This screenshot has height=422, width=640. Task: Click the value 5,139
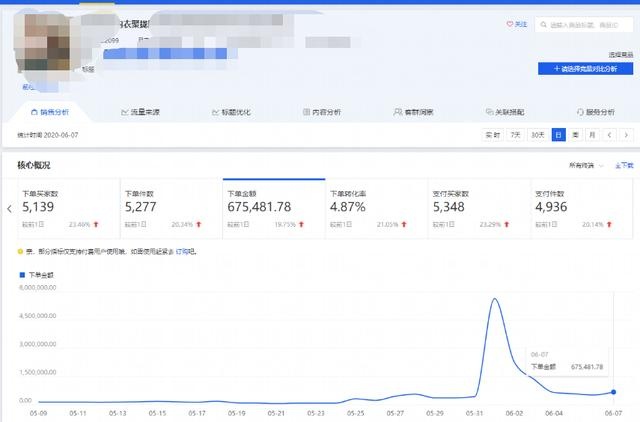pos(38,207)
